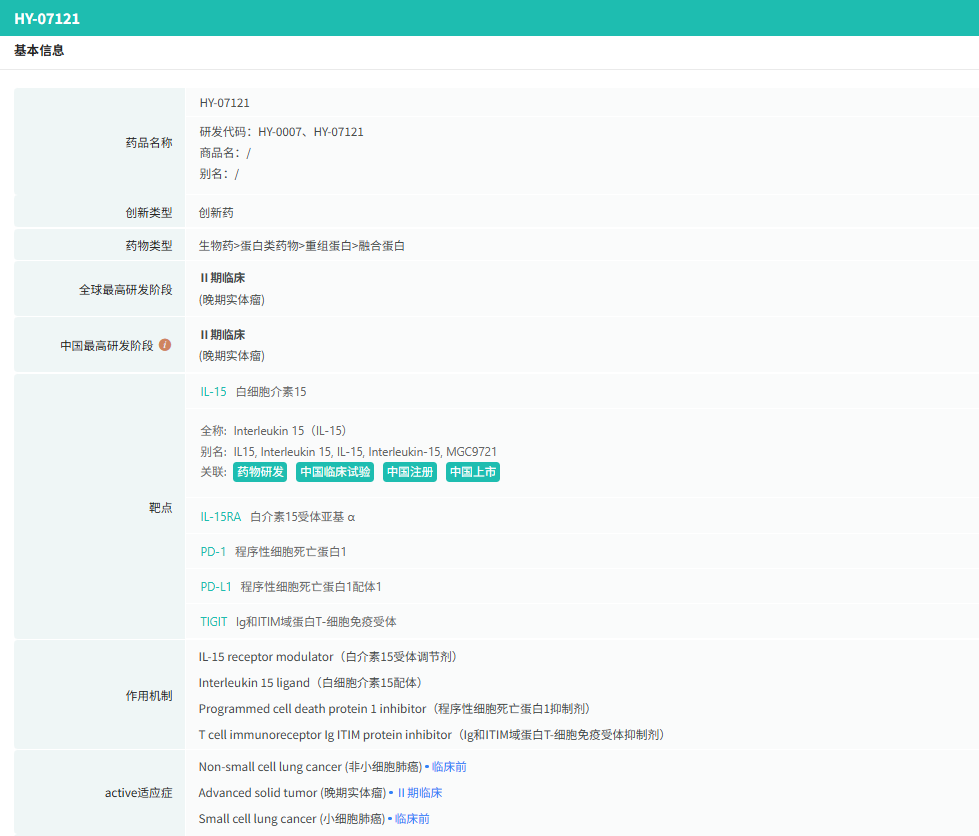Image resolution: width=979 pixels, height=836 pixels.
Task: Click 临床前 link for Small cell lung cancer
Action: 412,819
